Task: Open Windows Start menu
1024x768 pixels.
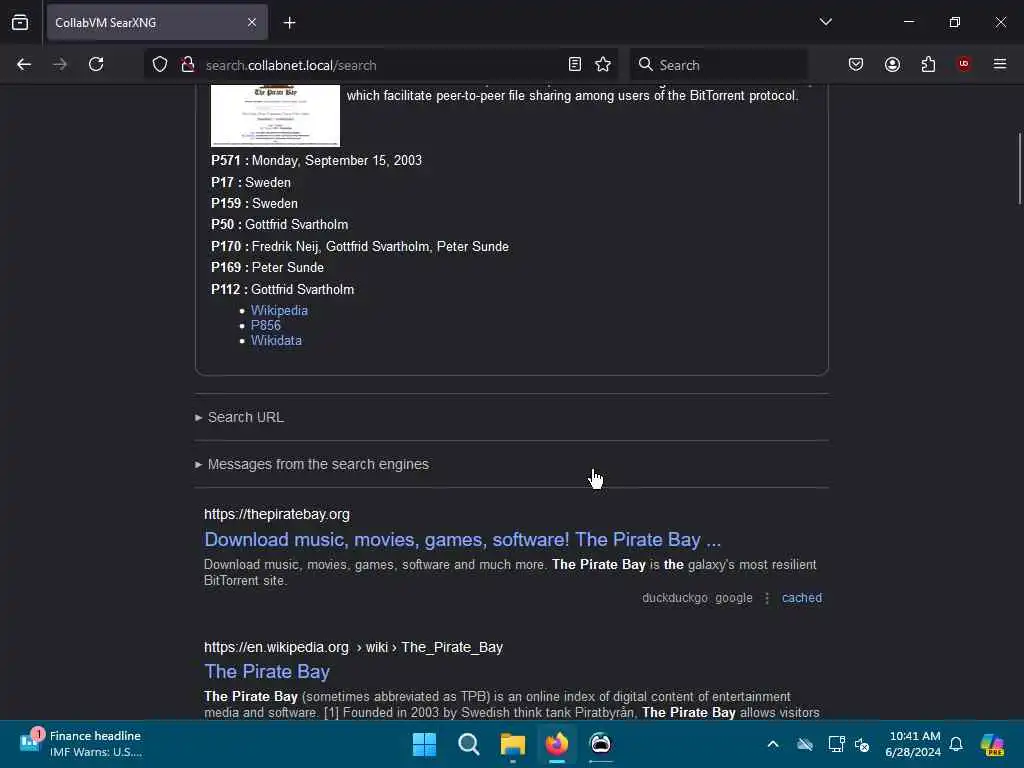Action: click(424, 744)
